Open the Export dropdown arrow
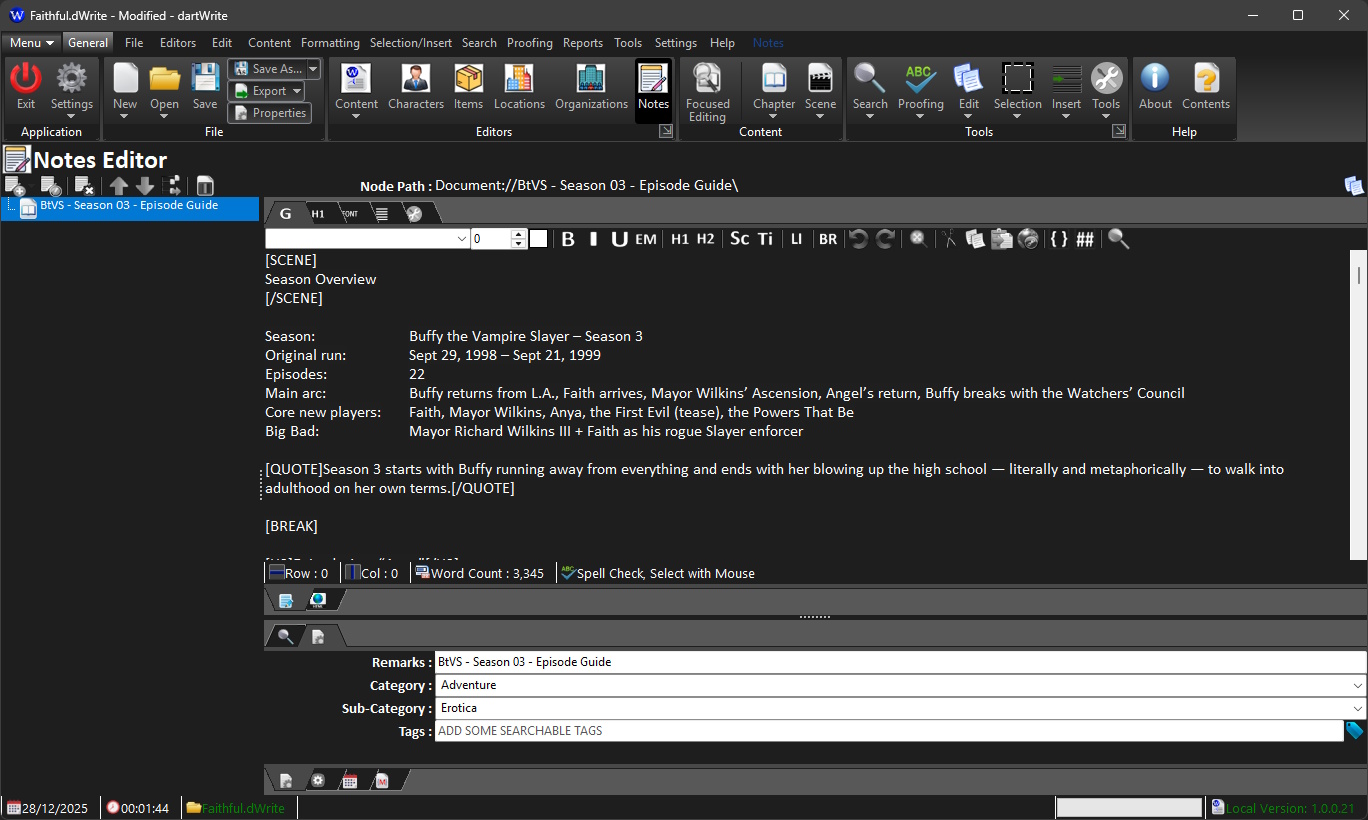Screen dimensions: 1368x820 tap(297, 91)
